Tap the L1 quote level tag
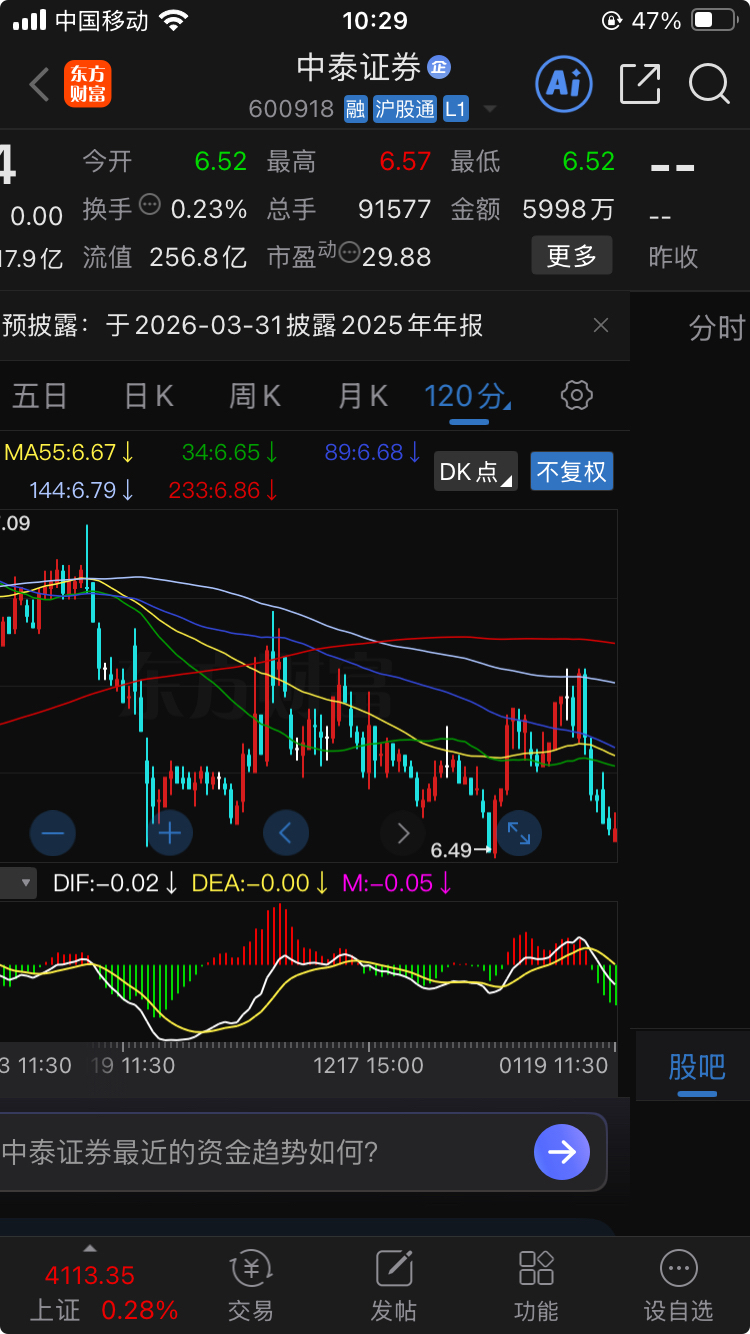Image resolution: width=750 pixels, height=1334 pixels. [455, 109]
